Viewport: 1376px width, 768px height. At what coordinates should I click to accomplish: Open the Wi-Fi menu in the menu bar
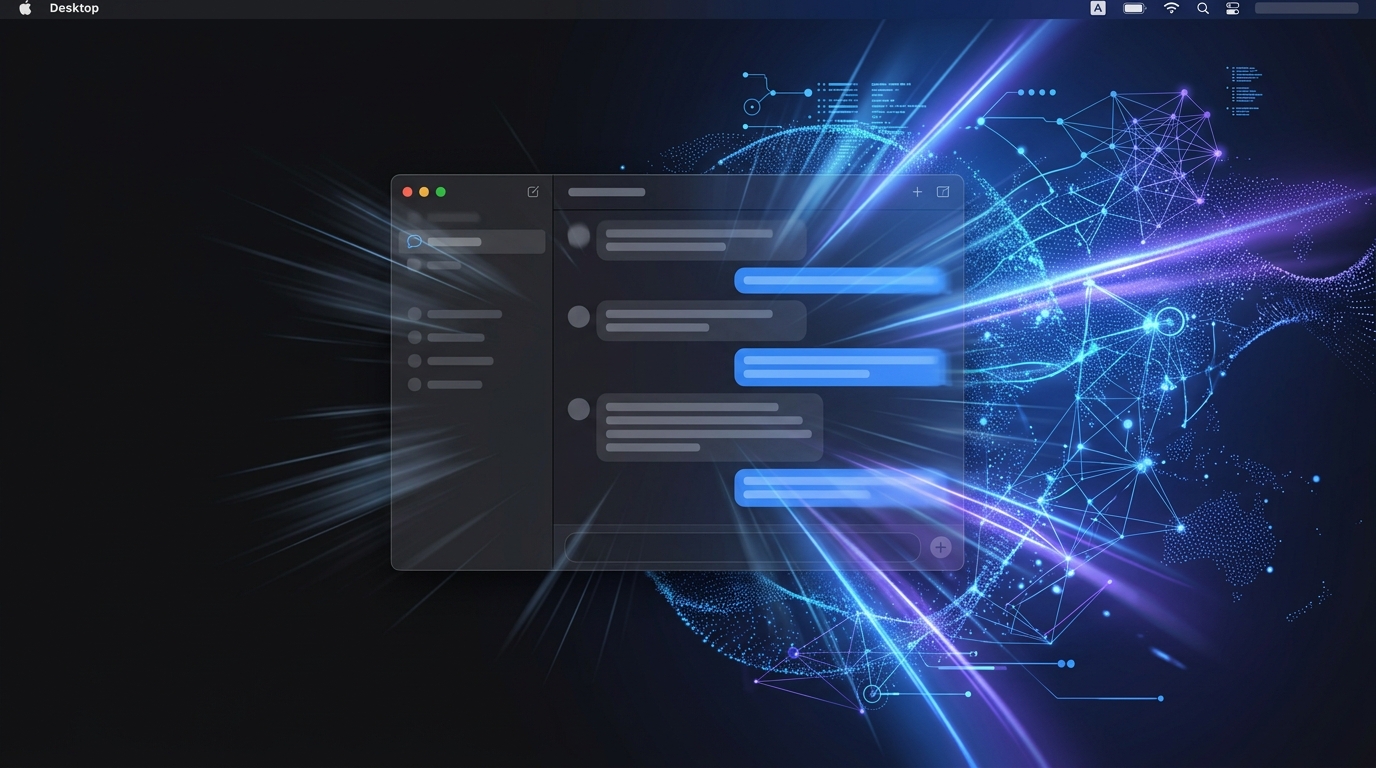pyautogui.click(x=1170, y=8)
